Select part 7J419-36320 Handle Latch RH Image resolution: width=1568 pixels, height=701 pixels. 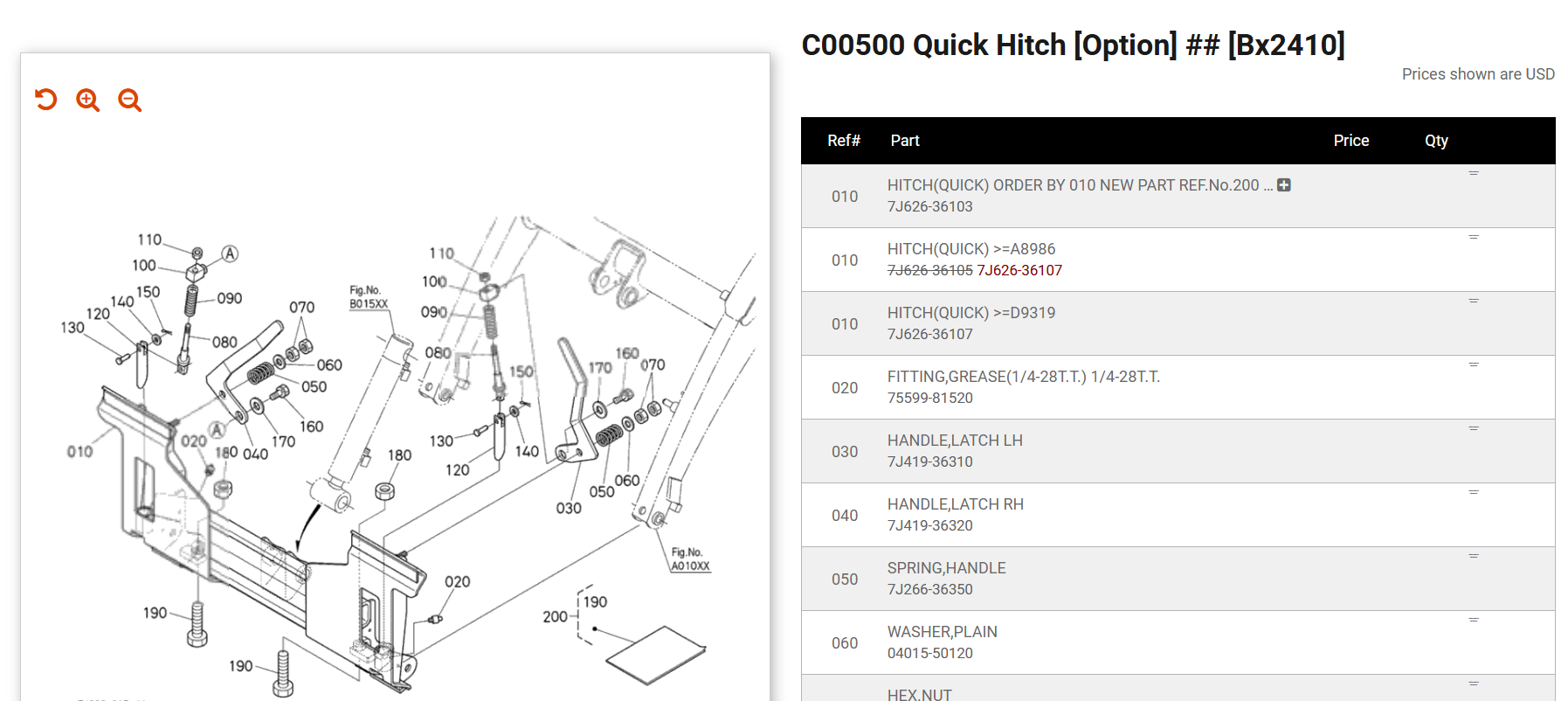929,525
